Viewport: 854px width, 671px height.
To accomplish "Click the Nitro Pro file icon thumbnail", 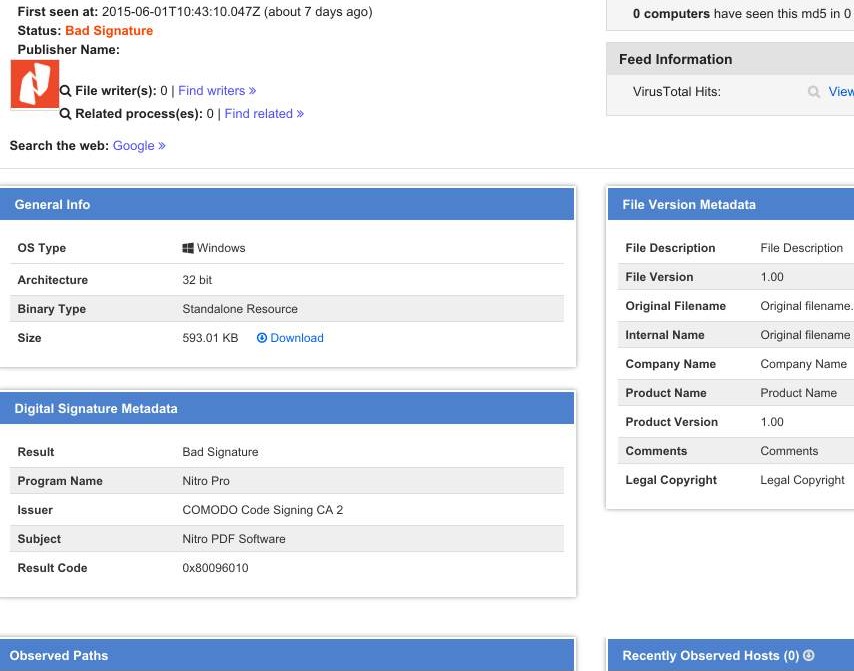I will [x=34, y=84].
